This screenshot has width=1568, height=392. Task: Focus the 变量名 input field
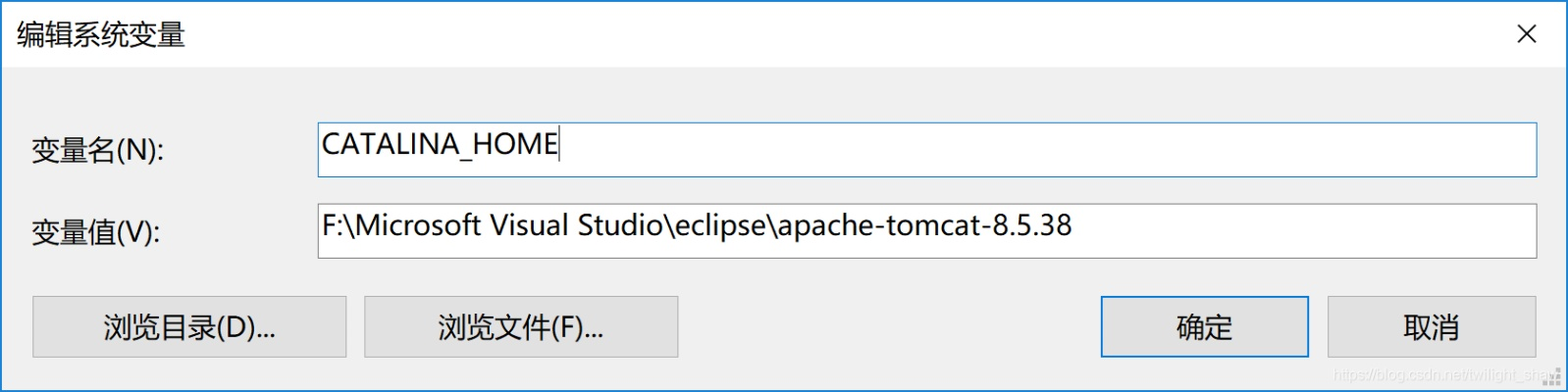tap(926, 150)
